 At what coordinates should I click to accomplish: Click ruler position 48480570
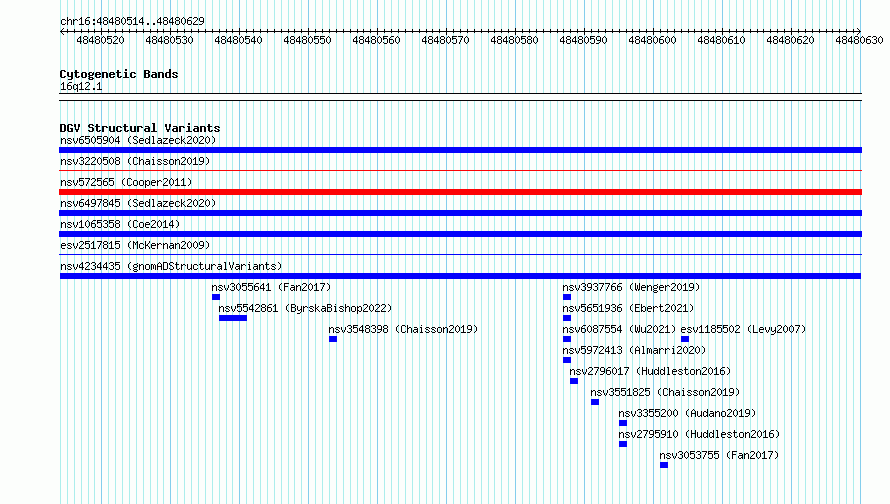(x=445, y=40)
